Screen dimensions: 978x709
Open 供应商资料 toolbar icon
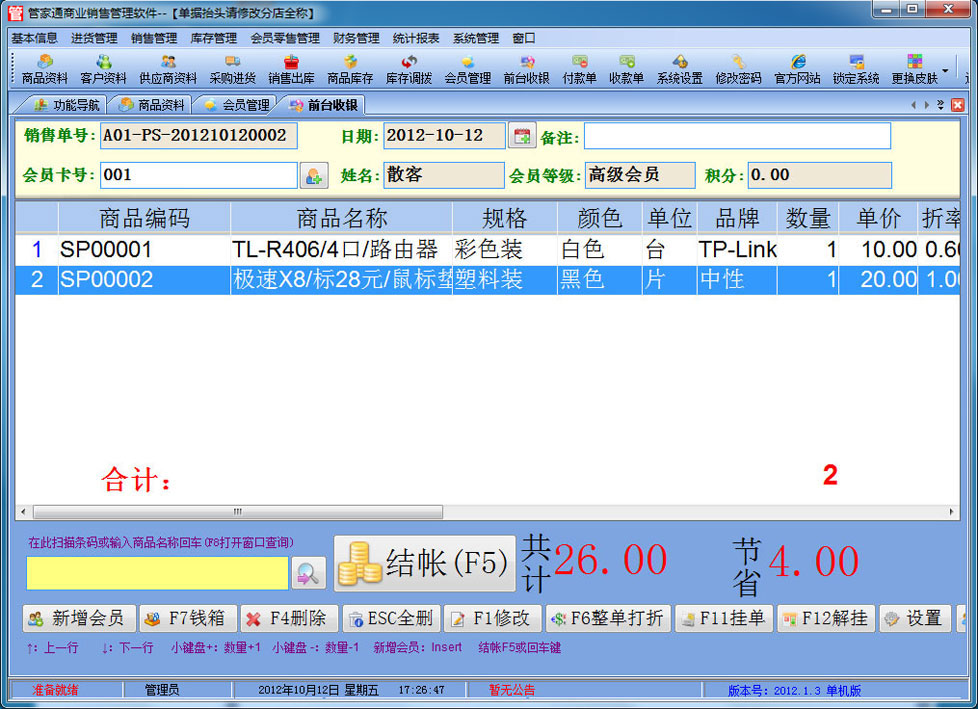[x=168, y=69]
